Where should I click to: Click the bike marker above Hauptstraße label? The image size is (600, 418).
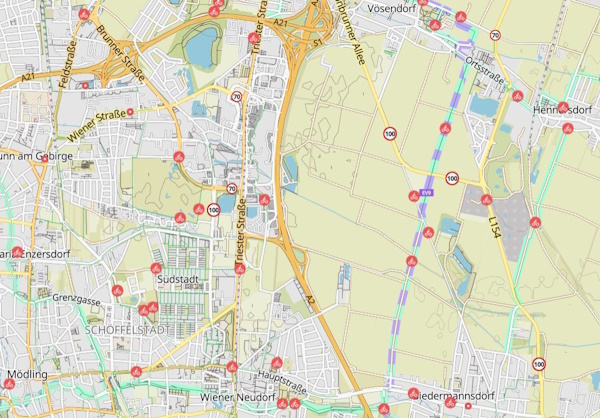click(277, 363)
